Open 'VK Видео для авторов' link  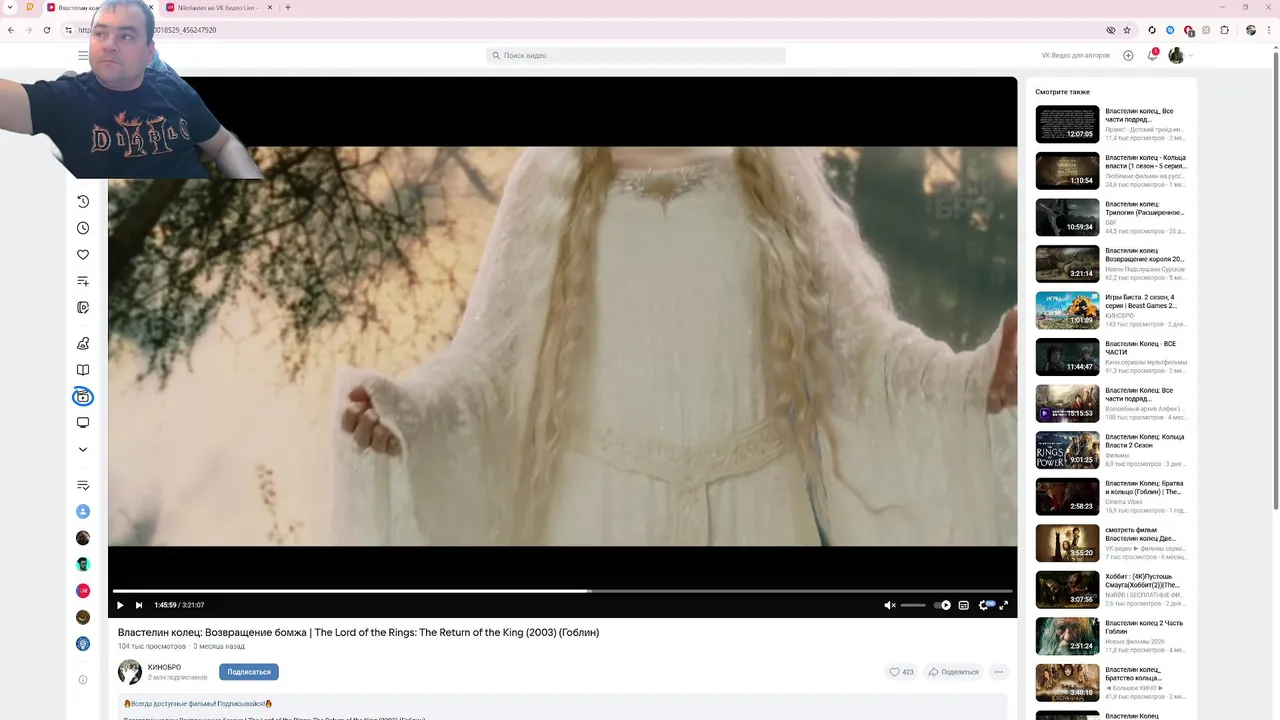pos(1075,55)
